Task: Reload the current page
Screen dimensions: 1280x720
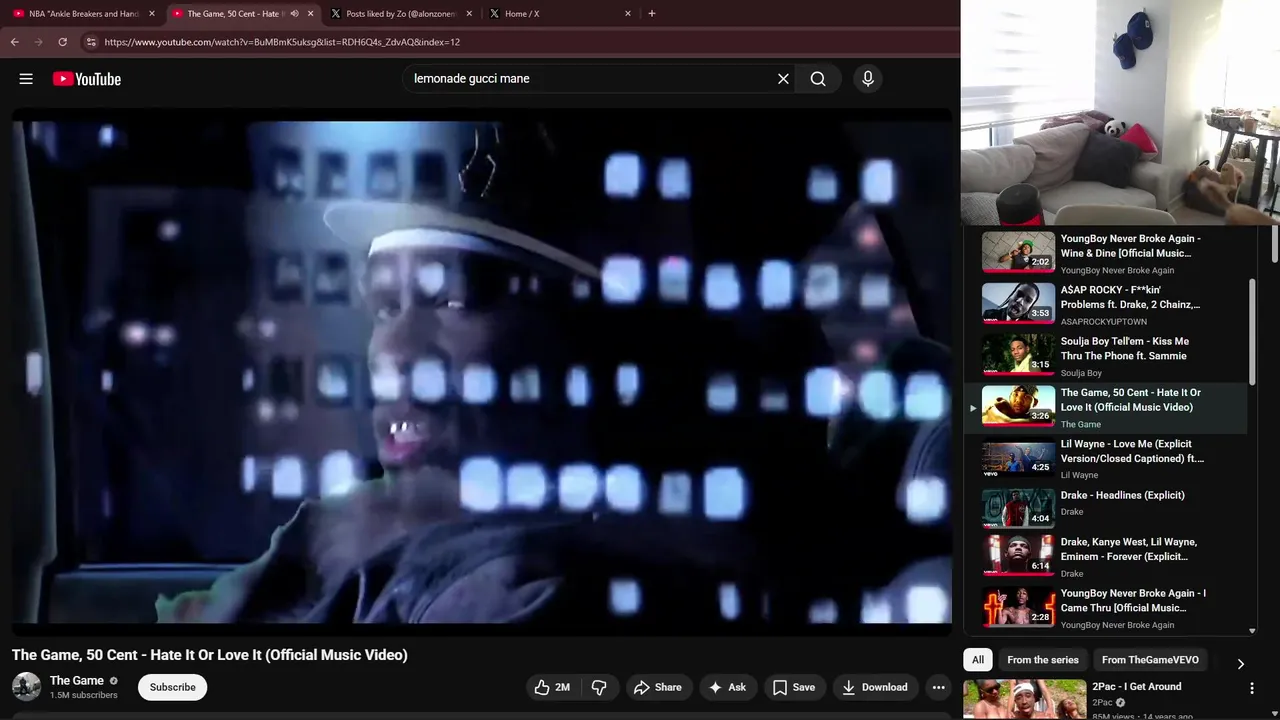Action: (x=62, y=42)
